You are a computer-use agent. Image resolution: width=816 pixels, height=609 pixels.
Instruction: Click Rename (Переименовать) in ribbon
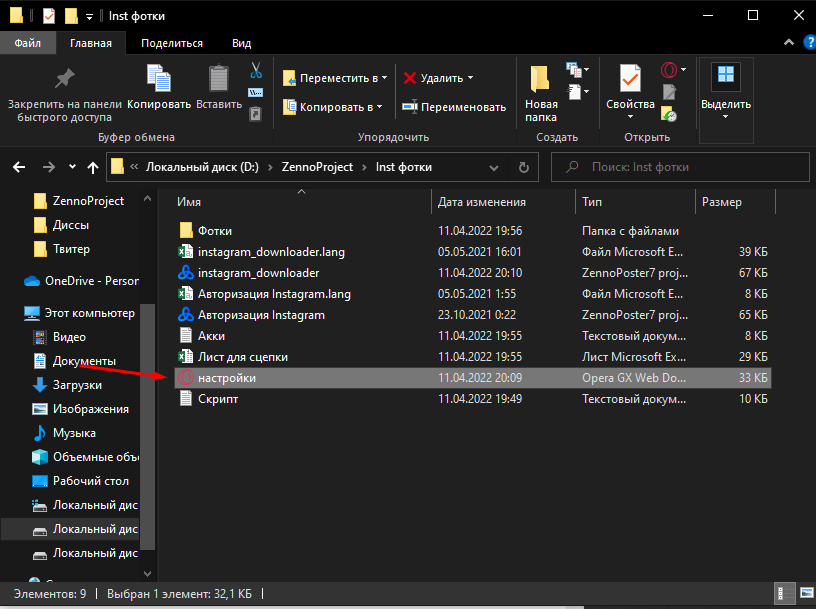(x=454, y=107)
